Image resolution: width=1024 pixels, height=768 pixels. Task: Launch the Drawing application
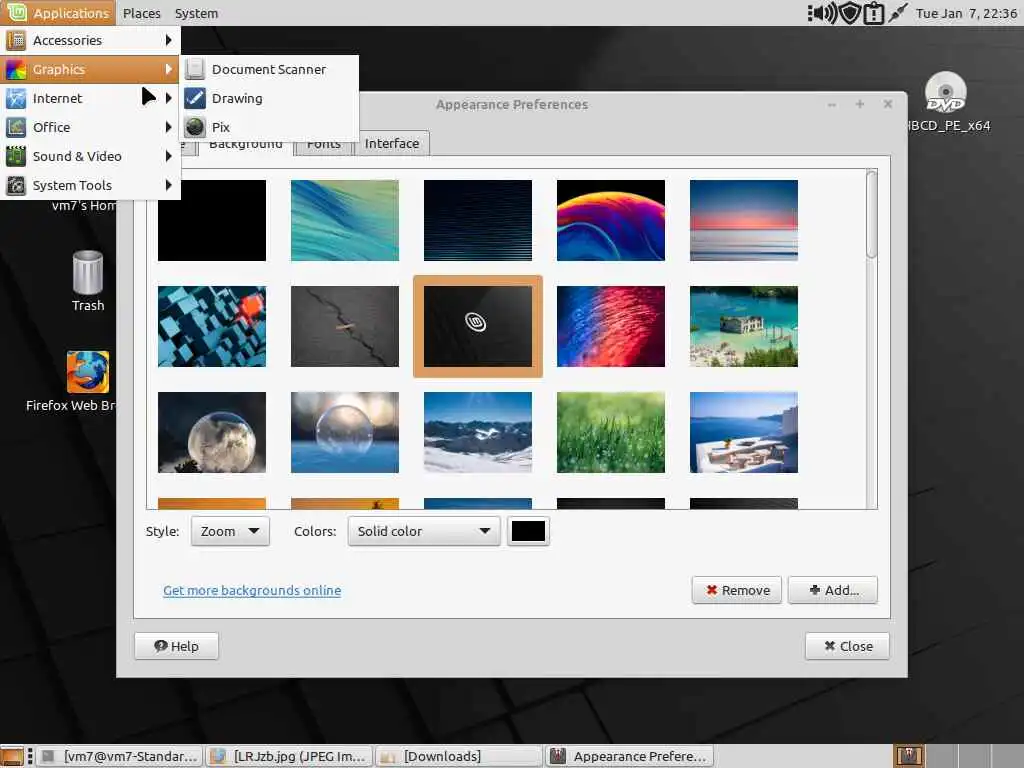tap(269, 98)
